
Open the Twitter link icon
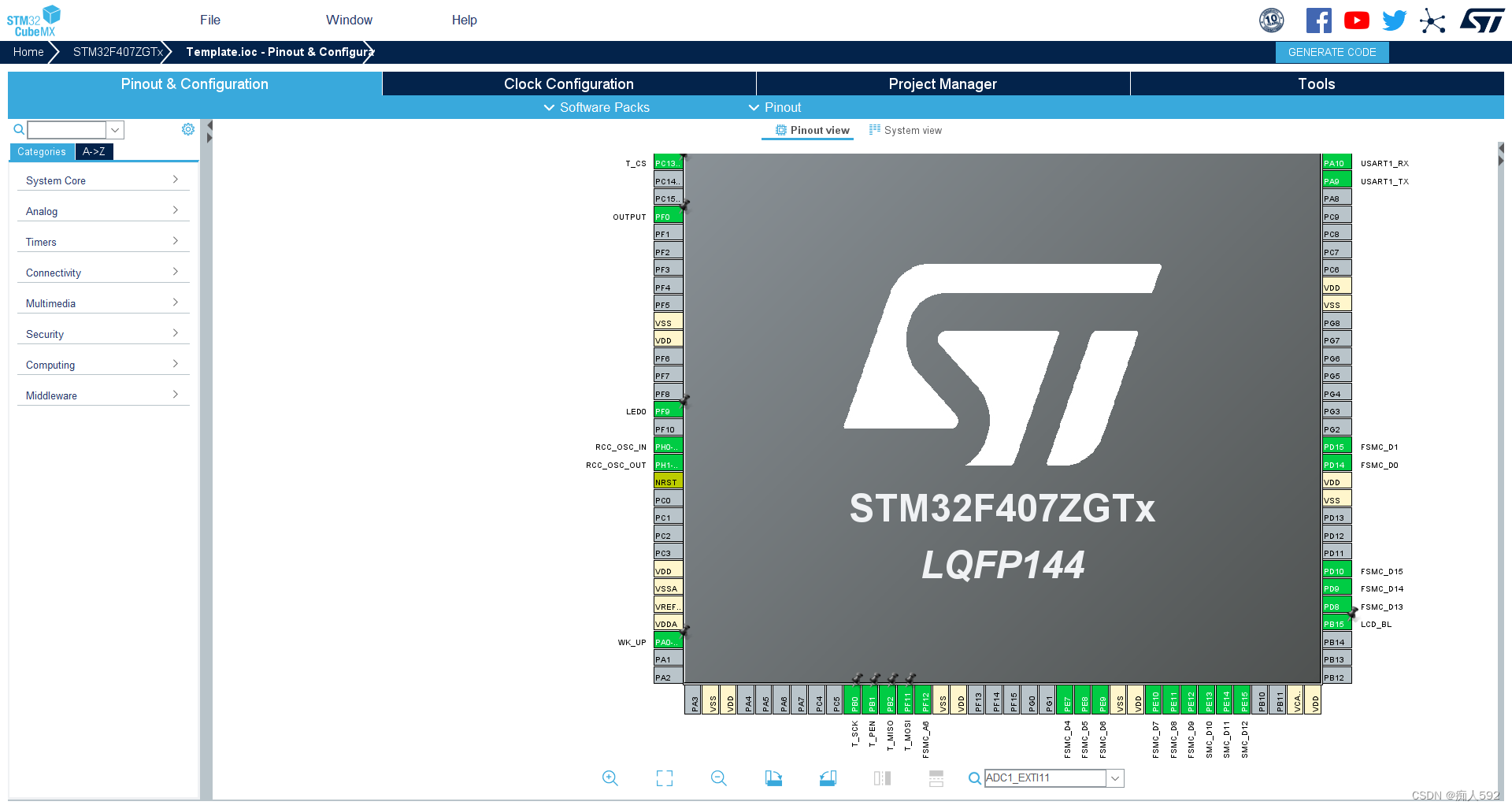pyautogui.click(x=1394, y=20)
